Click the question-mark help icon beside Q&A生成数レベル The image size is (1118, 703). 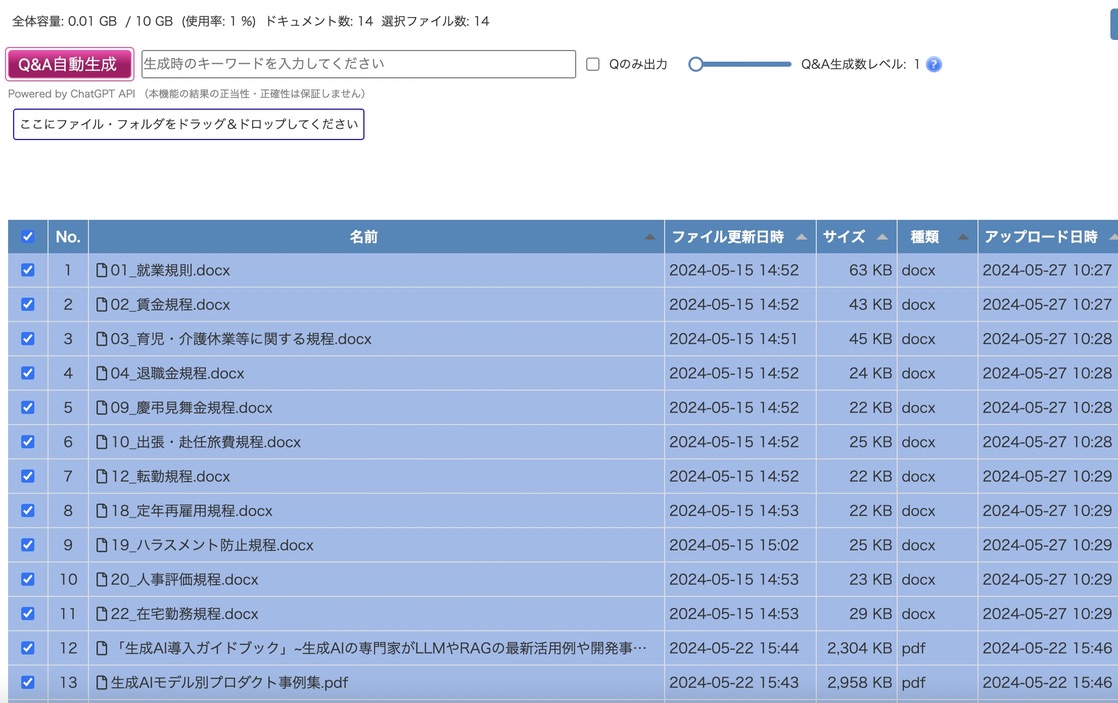(933, 63)
